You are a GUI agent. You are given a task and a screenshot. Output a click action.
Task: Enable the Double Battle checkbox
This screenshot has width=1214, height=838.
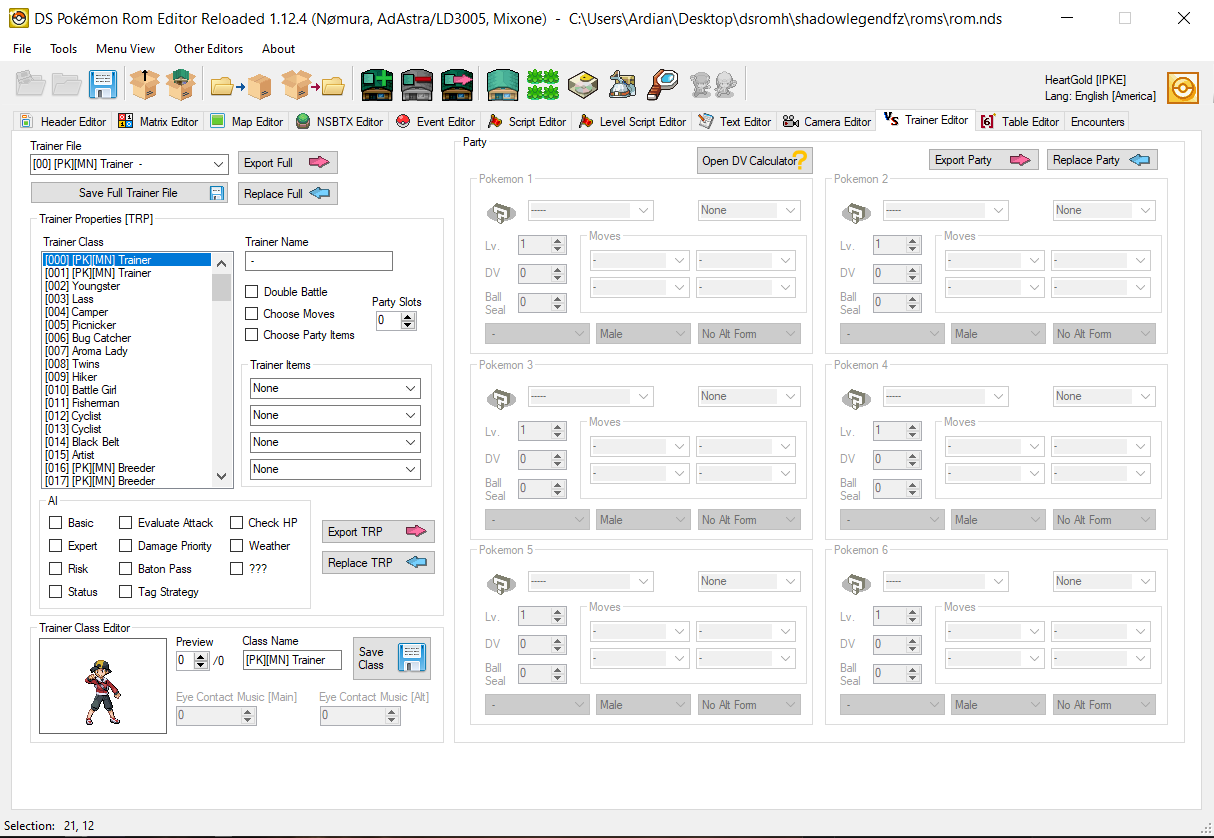tap(252, 292)
